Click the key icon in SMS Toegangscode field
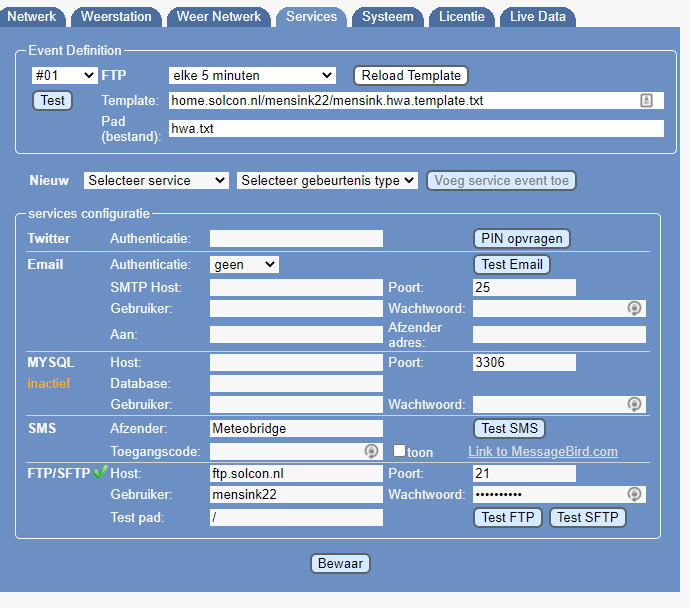This screenshot has height=608, width=690. [x=370, y=452]
